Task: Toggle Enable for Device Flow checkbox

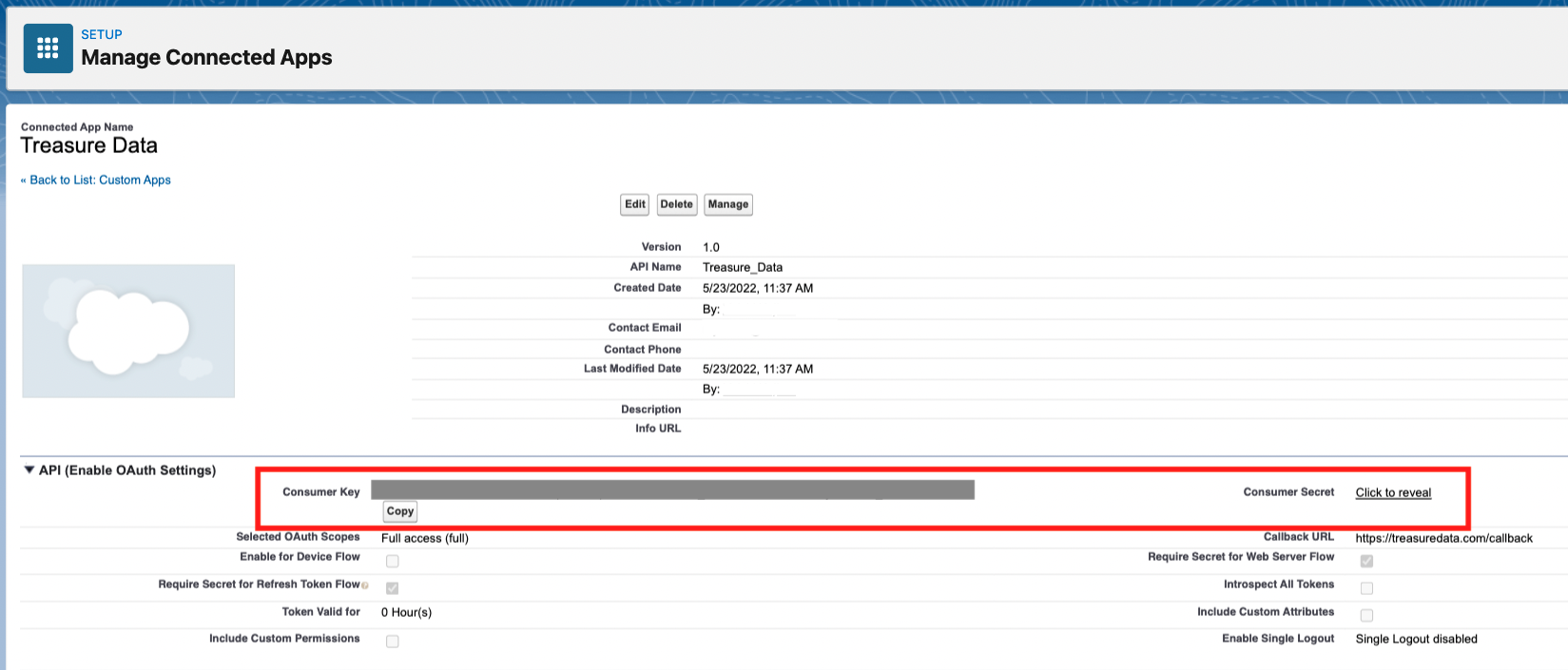Action: click(392, 561)
